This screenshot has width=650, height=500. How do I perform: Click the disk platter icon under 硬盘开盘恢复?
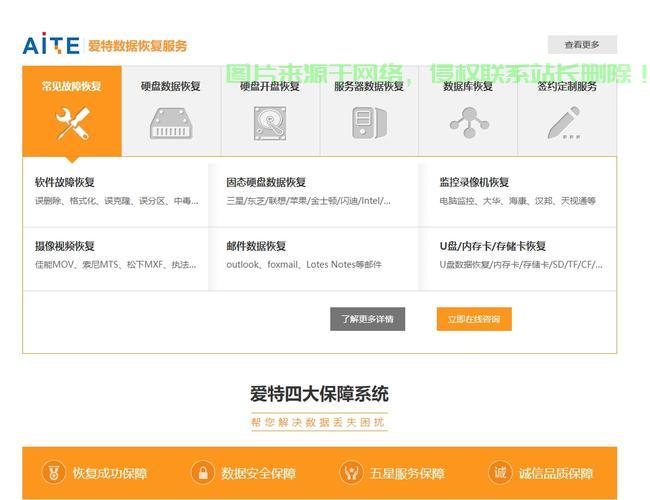coord(270,123)
